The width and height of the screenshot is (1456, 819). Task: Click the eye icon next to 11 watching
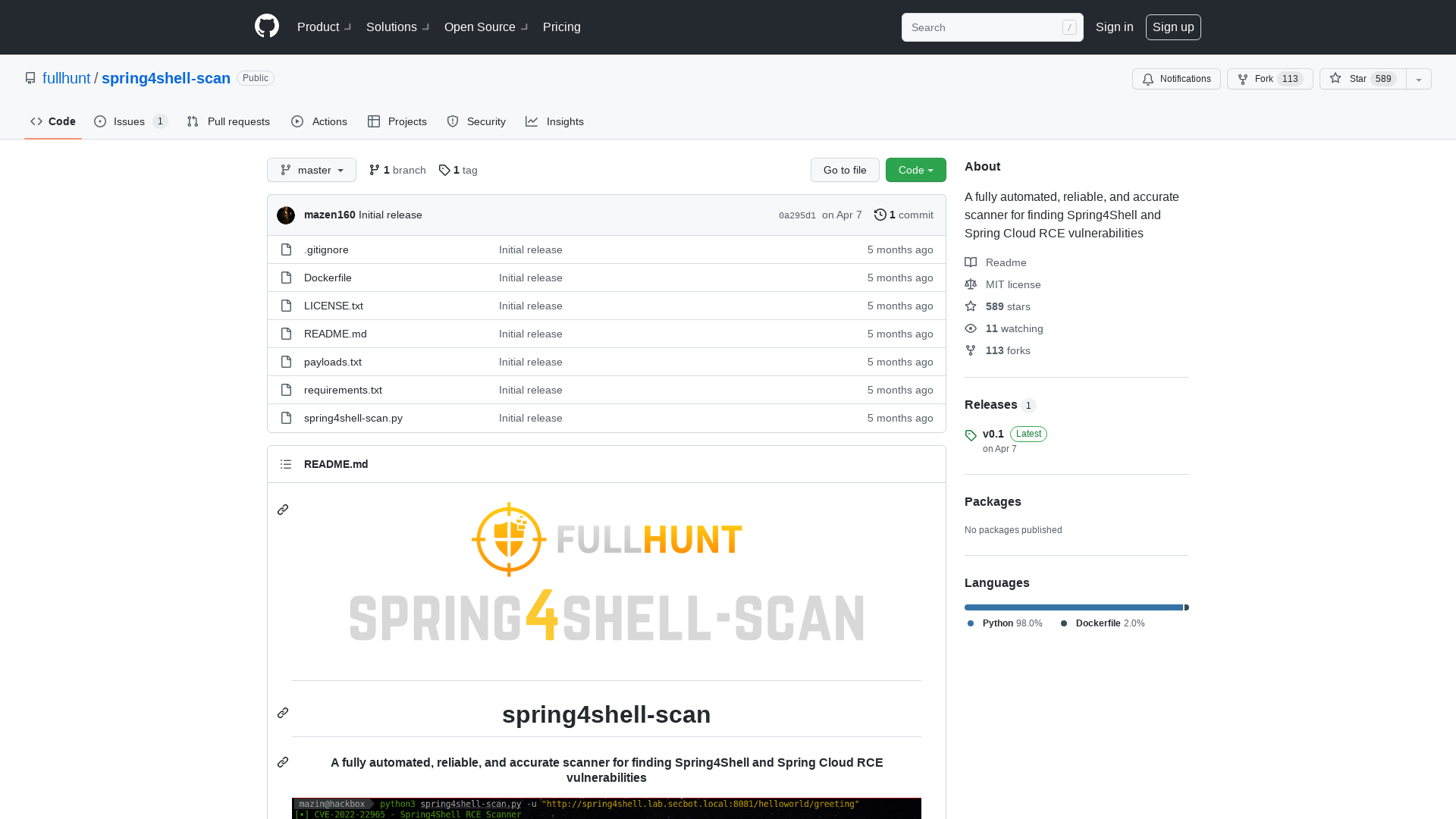coord(971,328)
